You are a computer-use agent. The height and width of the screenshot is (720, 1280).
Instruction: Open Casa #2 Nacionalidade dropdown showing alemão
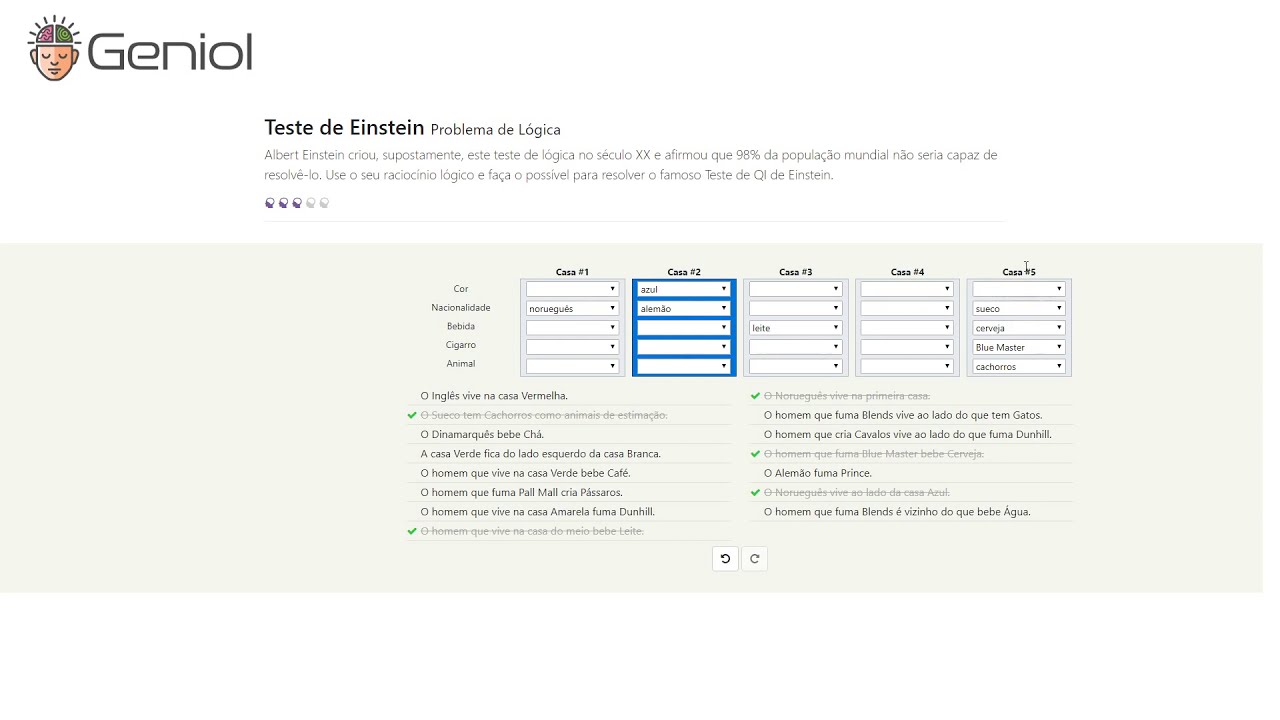(684, 308)
